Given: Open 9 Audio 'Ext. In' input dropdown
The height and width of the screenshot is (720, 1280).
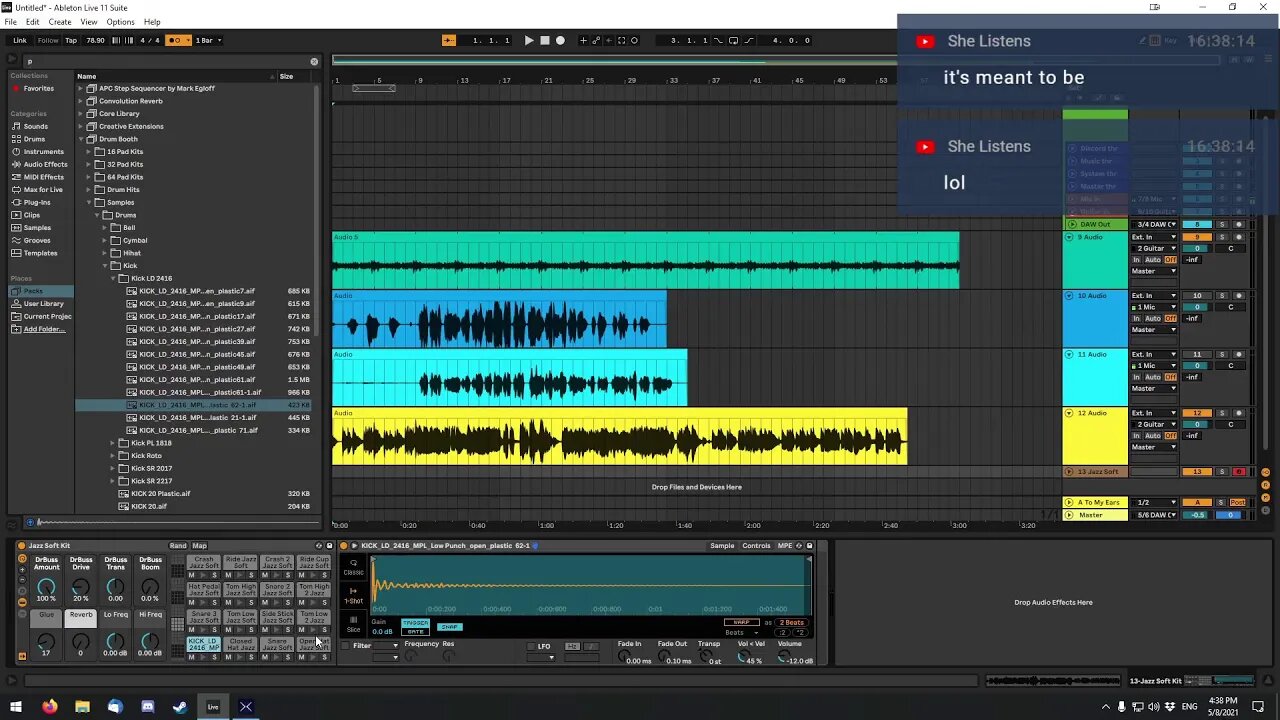Looking at the screenshot, I should (1154, 237).
